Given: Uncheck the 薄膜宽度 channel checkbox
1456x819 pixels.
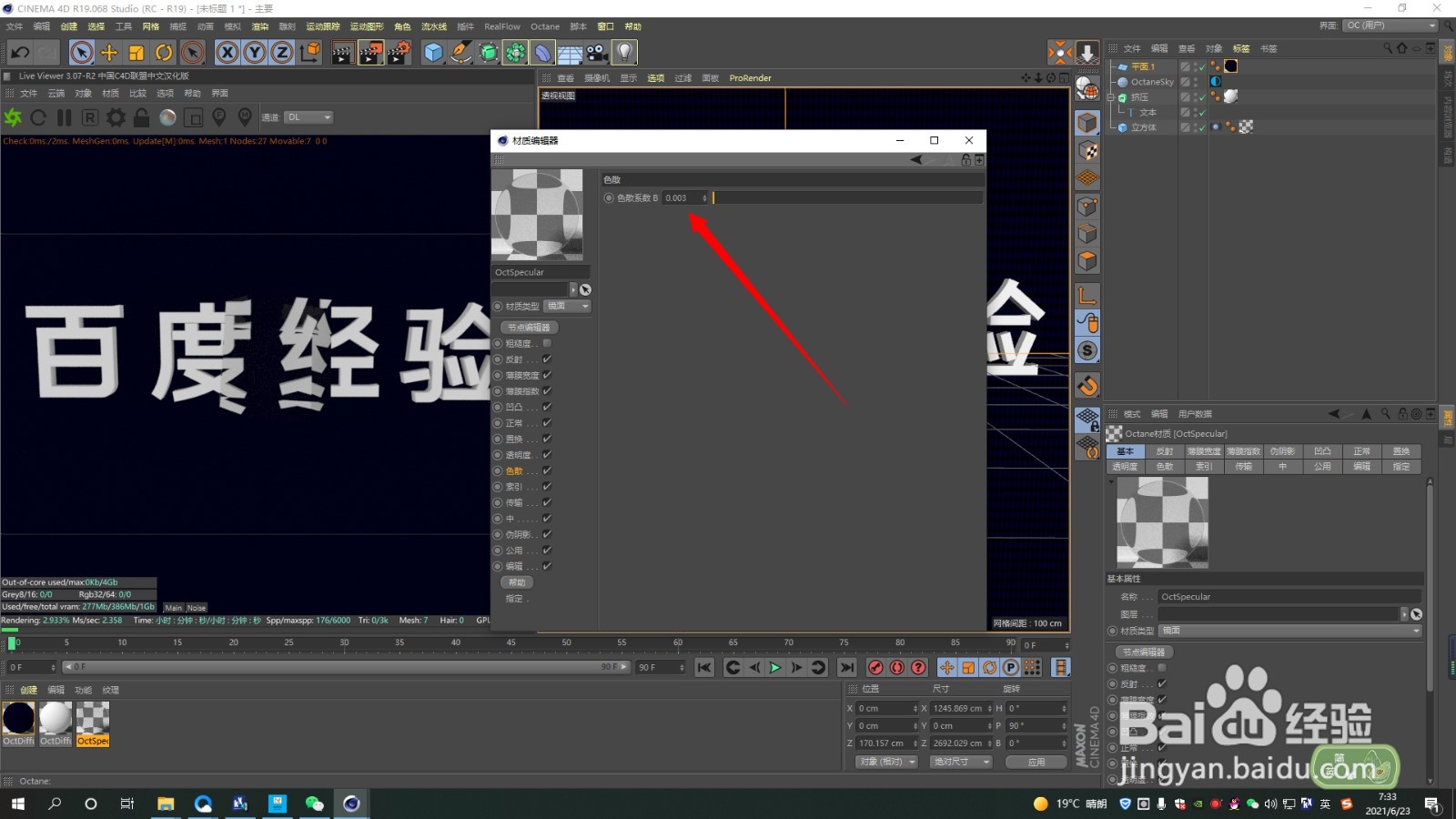Looking at the screenshot, I should coord(547,375).
